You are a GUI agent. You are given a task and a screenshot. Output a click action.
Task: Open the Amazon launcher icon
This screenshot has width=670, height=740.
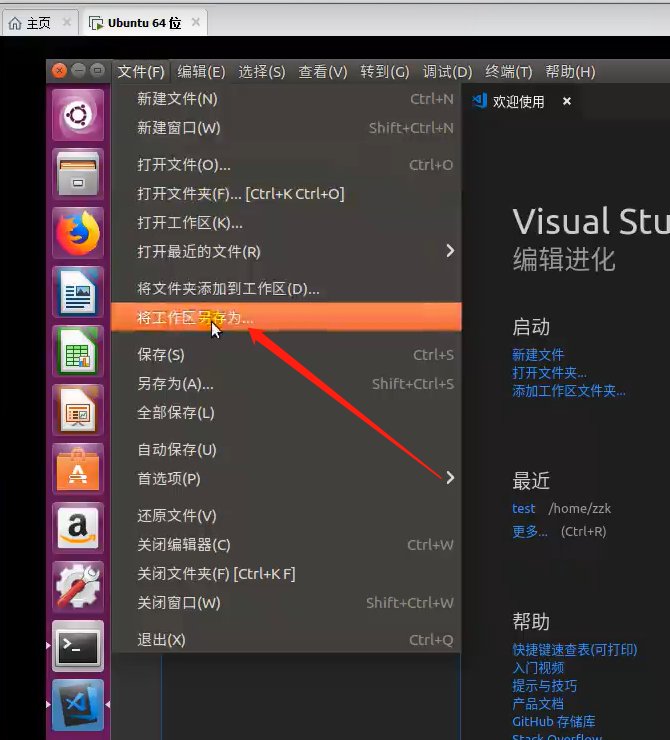78,528
